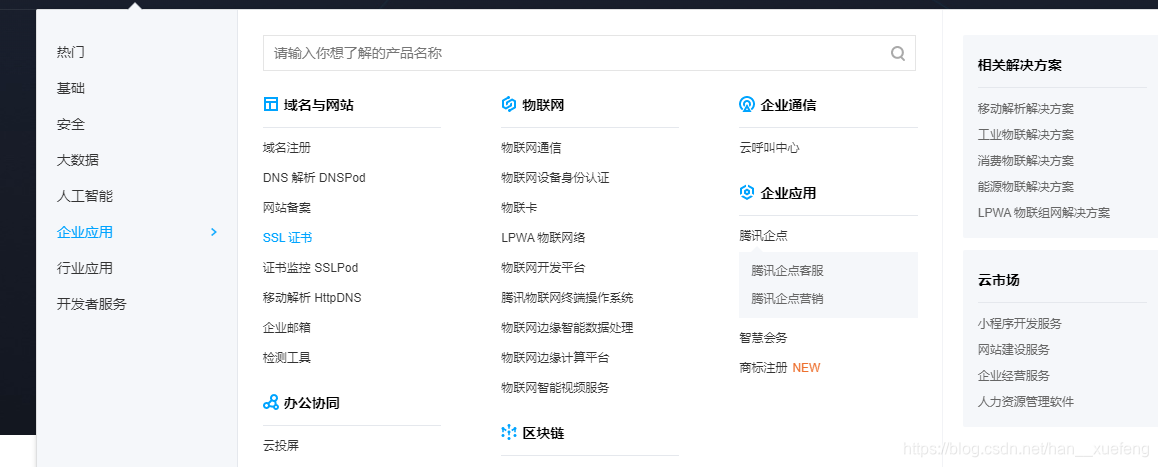
Task: Open the SSL 证书 link
Action: coord(287,238)
